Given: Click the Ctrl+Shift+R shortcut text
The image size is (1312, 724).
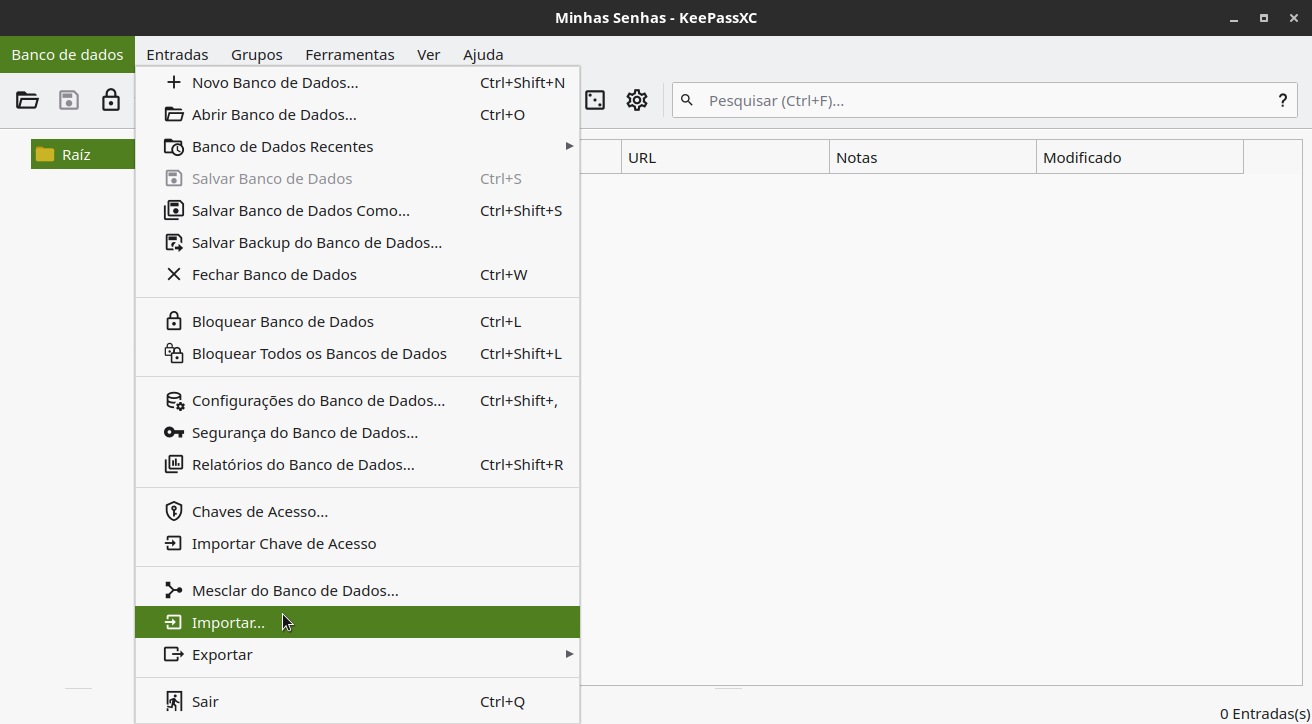Looking at the screenshot, I should [521, 464].
